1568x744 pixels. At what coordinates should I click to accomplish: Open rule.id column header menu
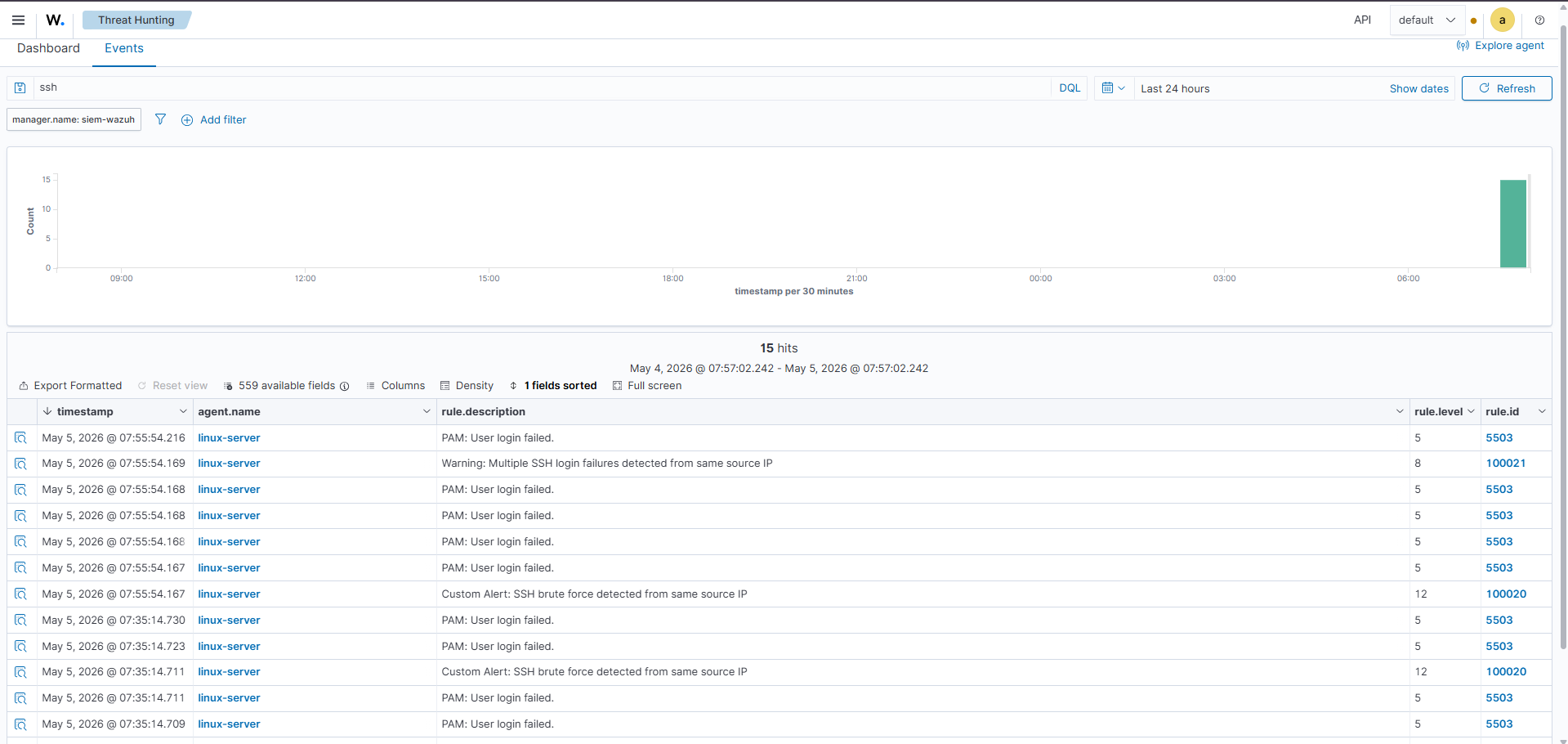1542,411
